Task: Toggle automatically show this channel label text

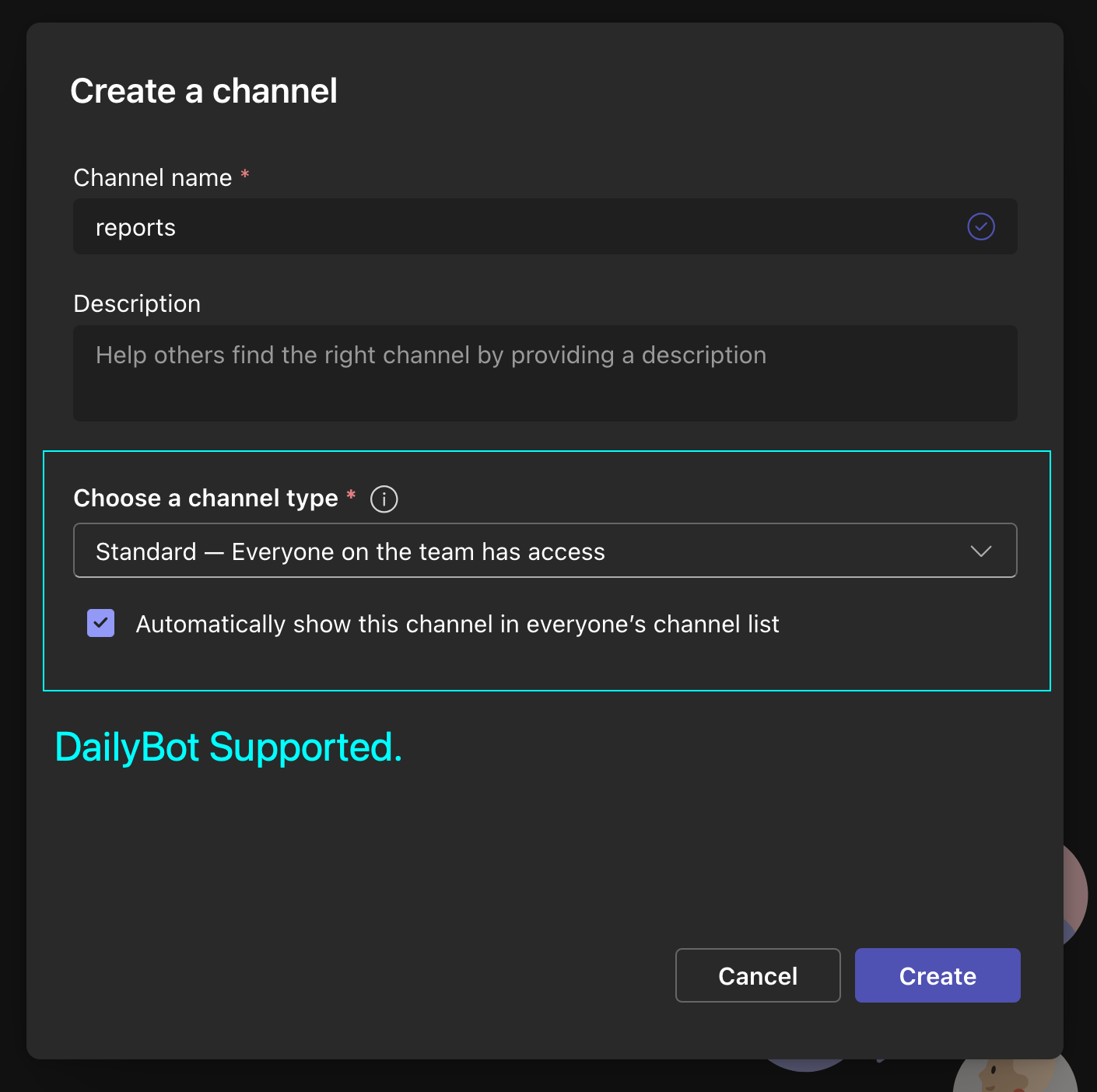Action: [457, 625]
